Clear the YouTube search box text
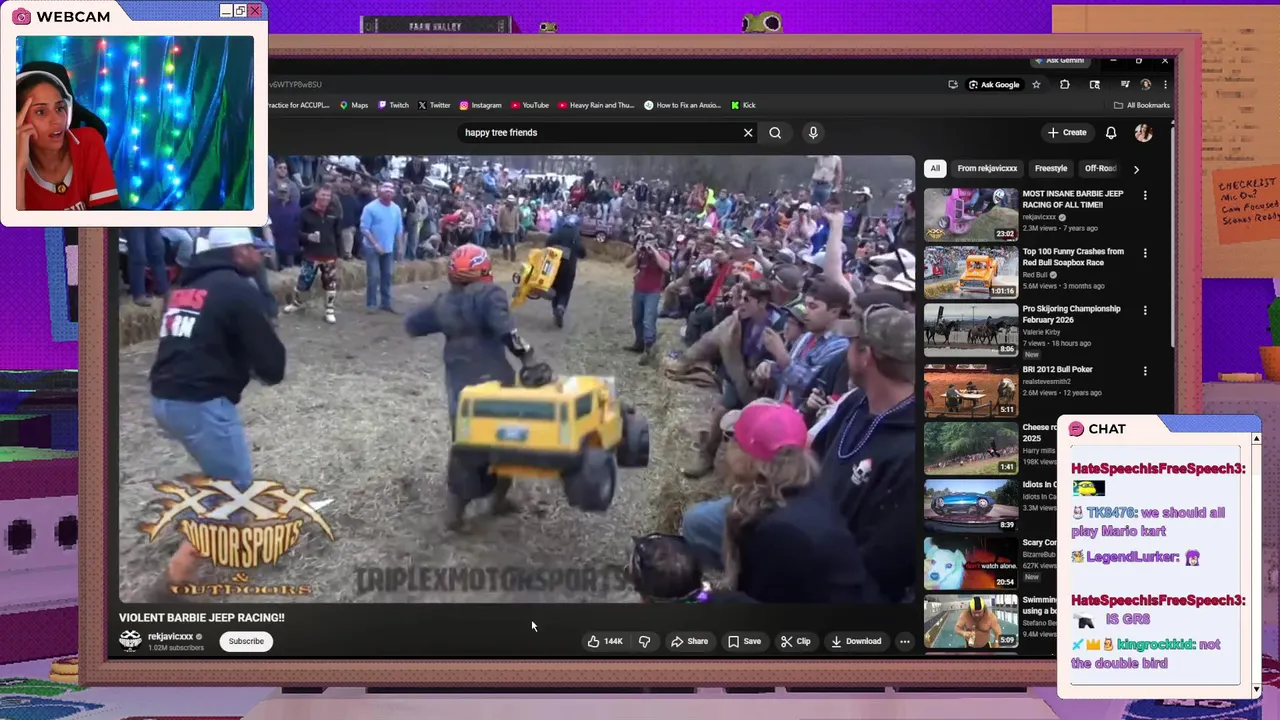 point(747,132)
